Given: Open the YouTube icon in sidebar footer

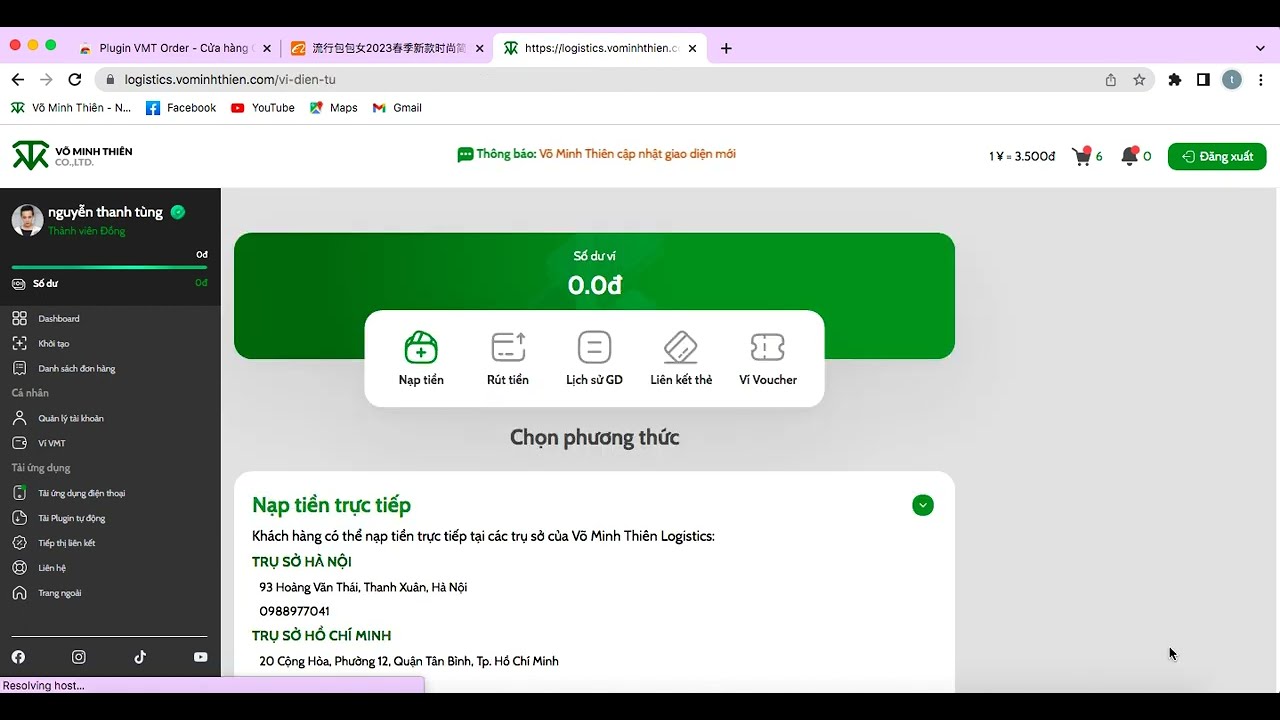Looking at the screenshot, I should 201,657.
